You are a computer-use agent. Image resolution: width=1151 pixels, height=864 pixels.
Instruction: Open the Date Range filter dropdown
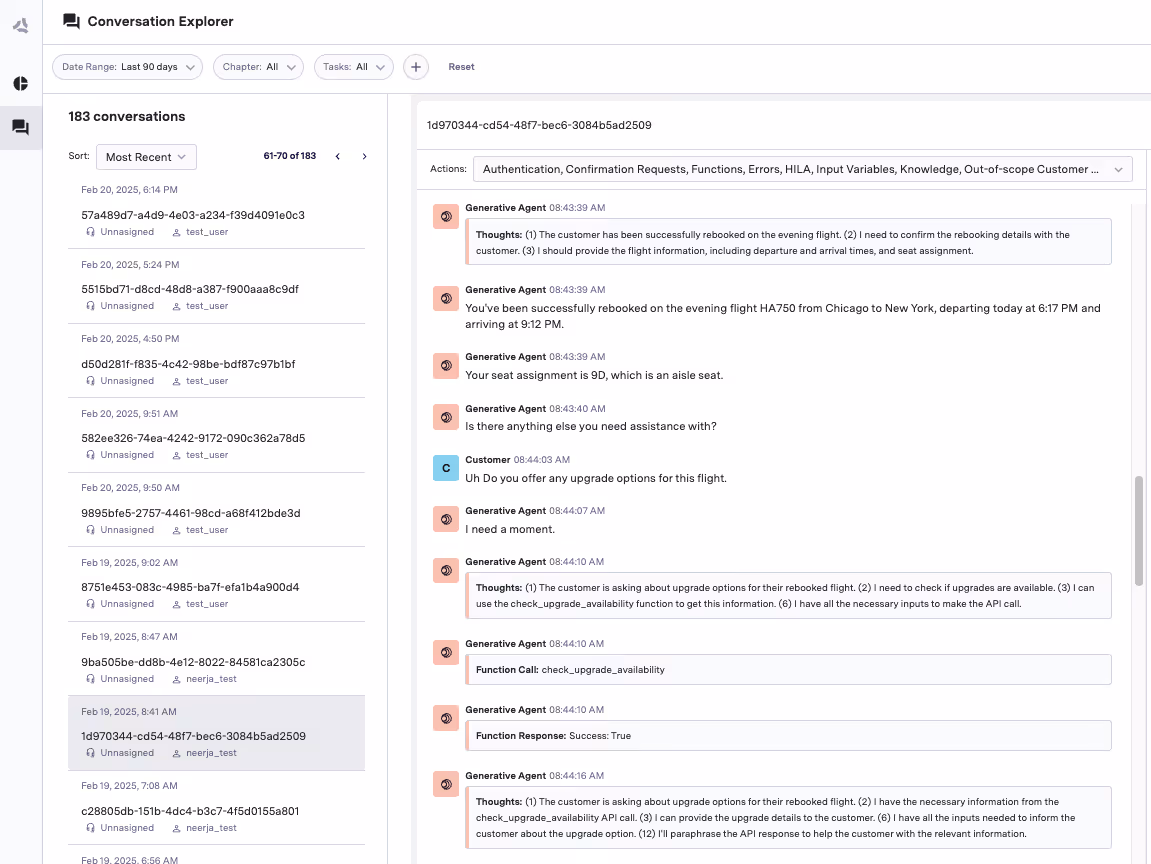[x=128, y=67]
